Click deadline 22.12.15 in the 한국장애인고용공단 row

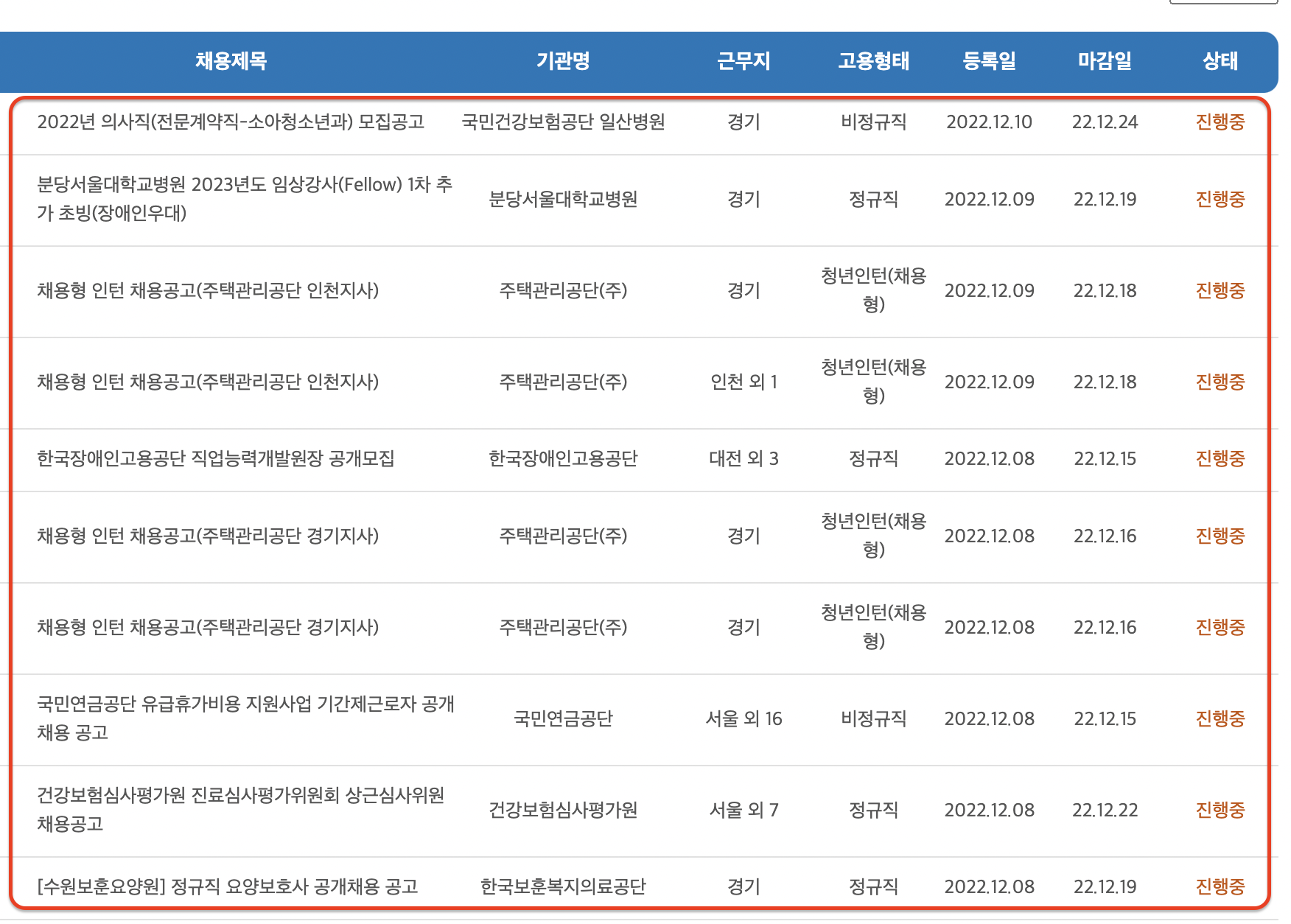[x=1105, y=458]
